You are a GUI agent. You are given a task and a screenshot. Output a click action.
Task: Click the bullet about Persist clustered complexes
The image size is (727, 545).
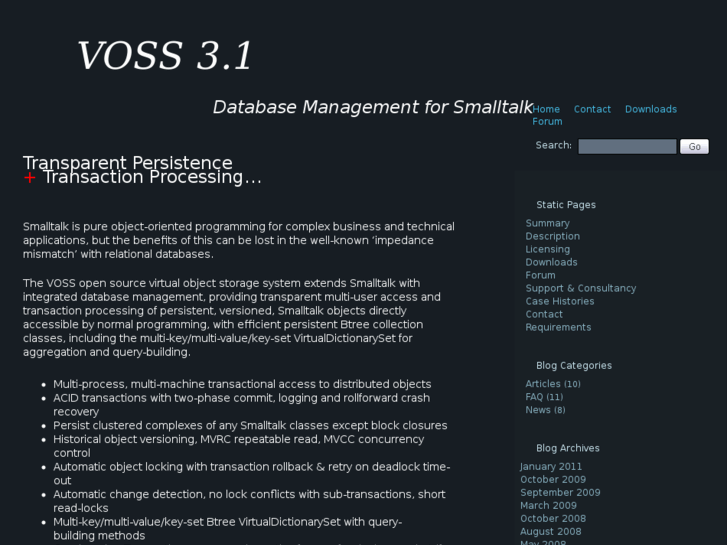pos(250,425)
